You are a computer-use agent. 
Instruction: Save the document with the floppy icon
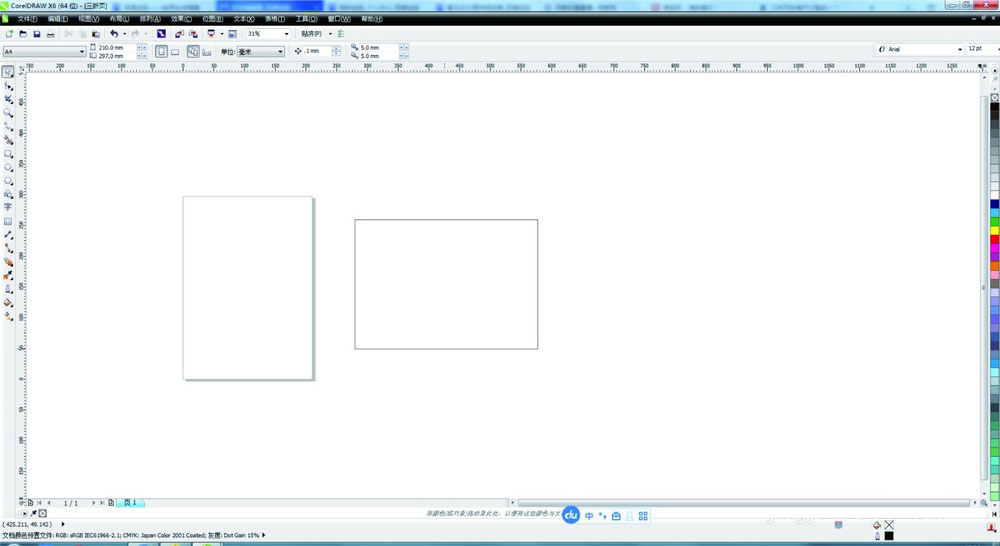click(x=36, y=34)
